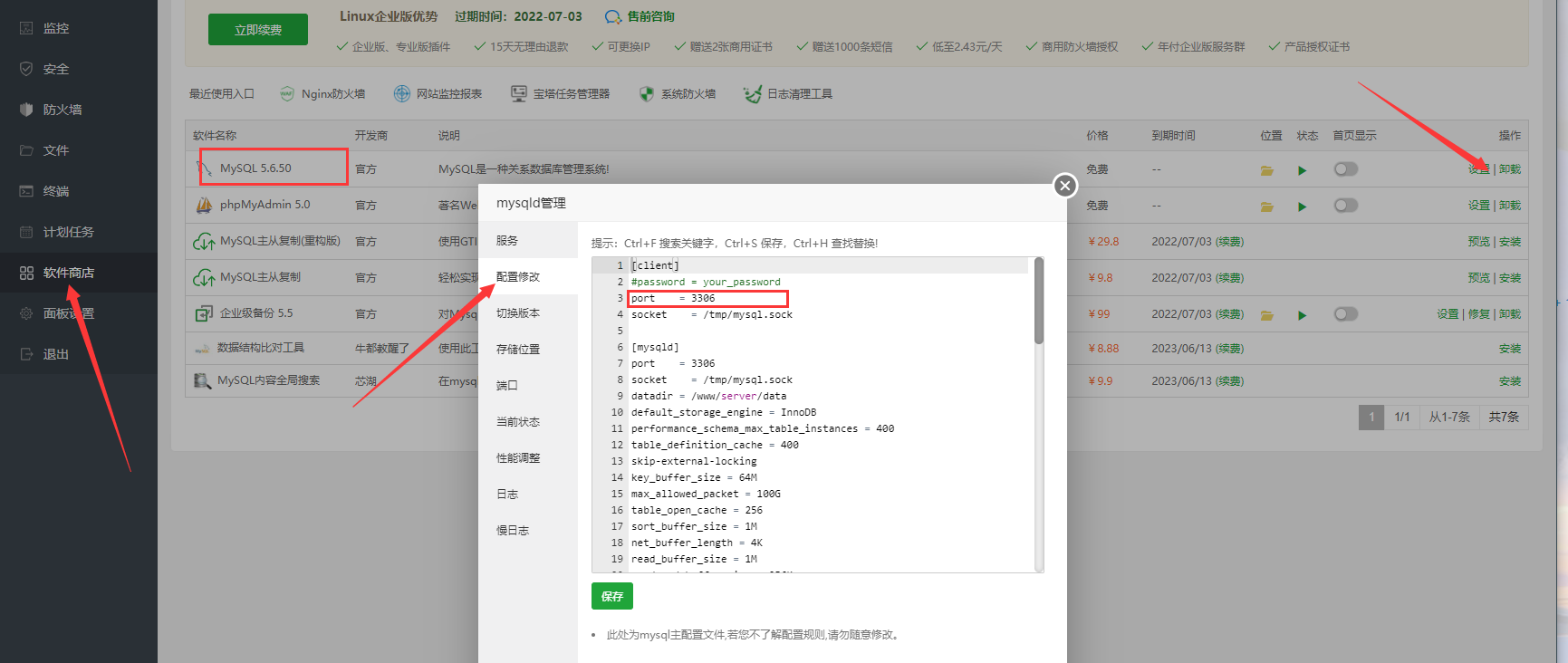Viewport: 1568px width, 663px height.
Task: Switch to 服务 tab in mysqld dialog
Action: (528, 241)
